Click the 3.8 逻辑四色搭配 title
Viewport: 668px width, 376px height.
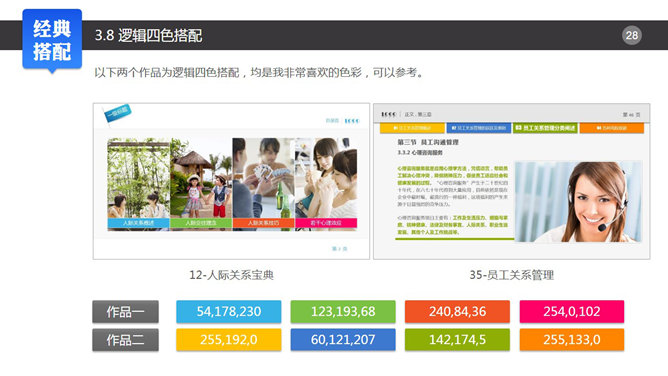click(x=148, y=35)
